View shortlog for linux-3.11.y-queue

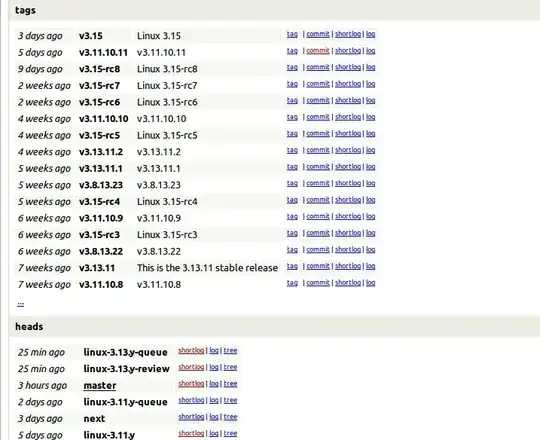tap(191, 400)
